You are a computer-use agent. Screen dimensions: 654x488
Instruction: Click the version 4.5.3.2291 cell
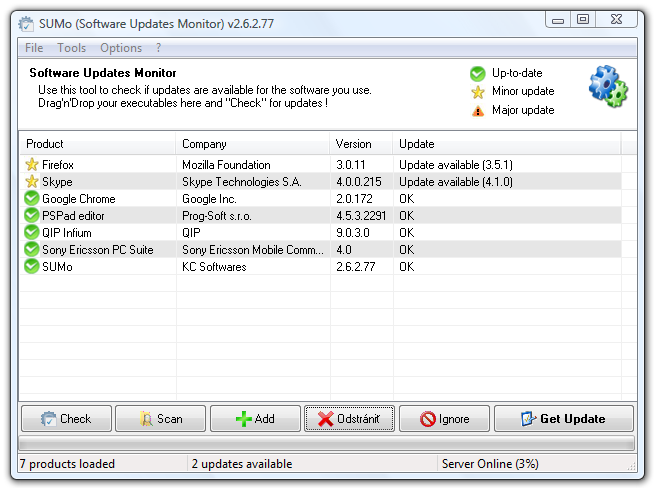pos(361,216)
